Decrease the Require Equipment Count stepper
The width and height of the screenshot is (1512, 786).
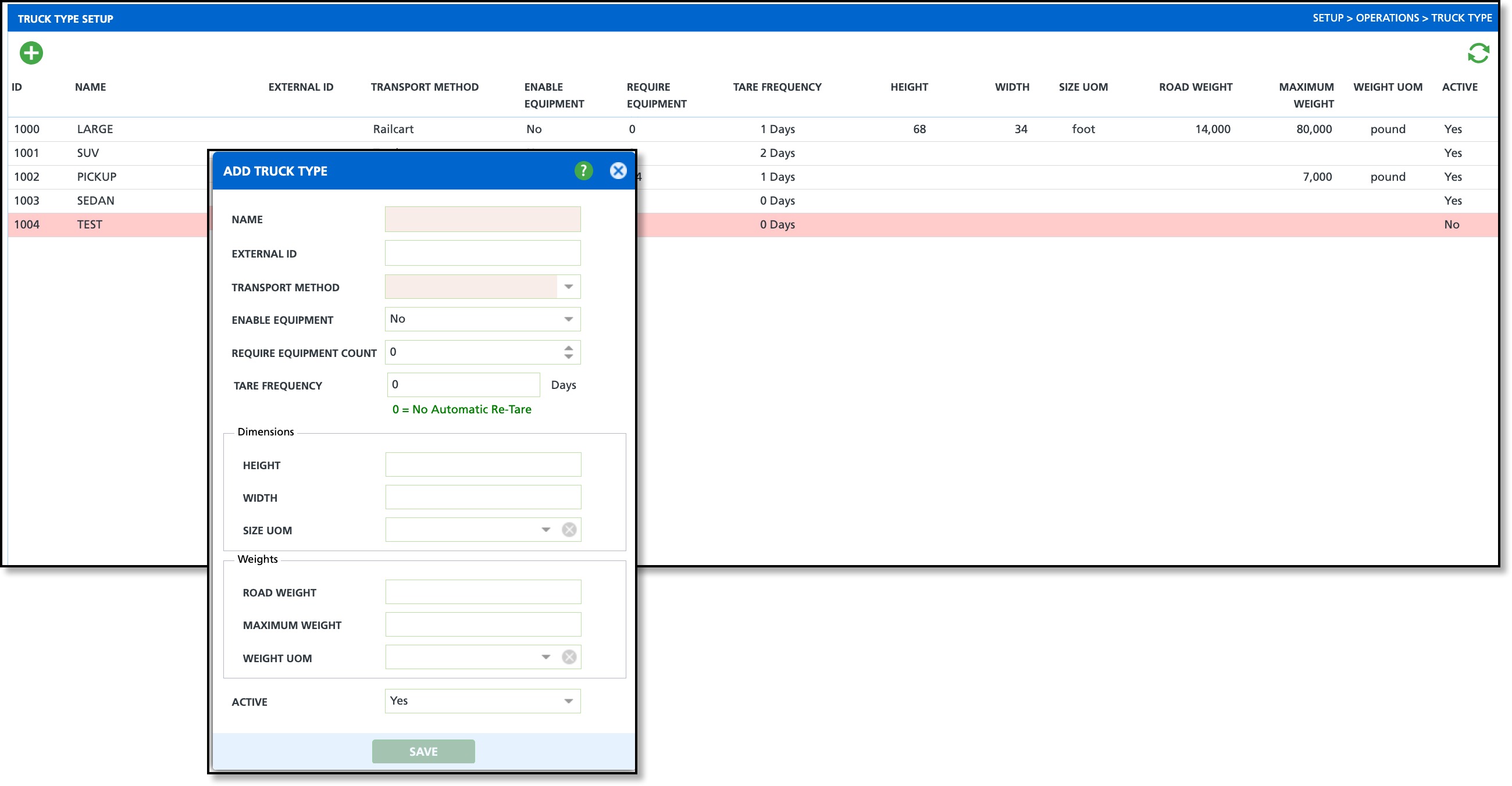point(568,356)
